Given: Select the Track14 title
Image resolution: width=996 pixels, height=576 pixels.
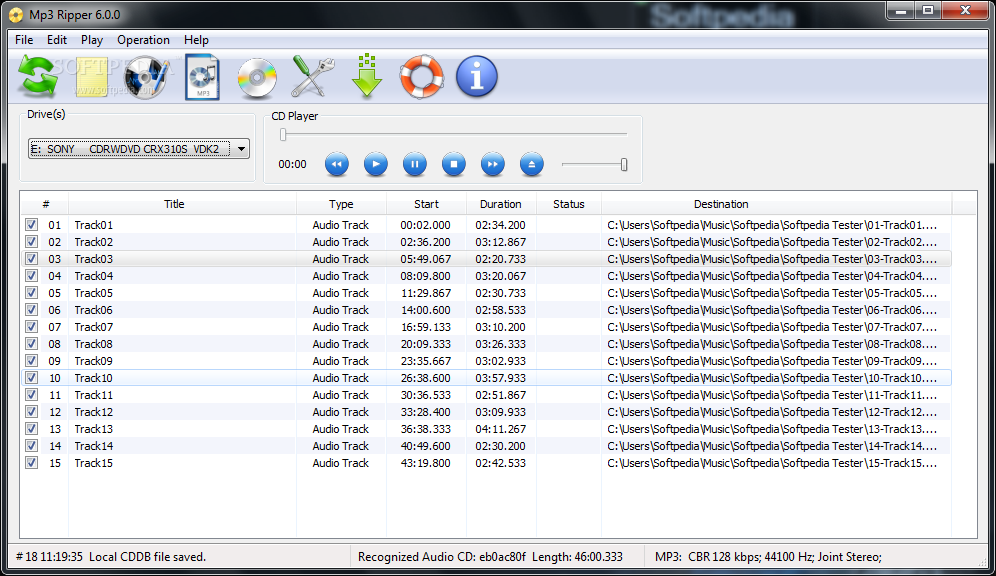Looking at the screenshot, I should point(93,446).
